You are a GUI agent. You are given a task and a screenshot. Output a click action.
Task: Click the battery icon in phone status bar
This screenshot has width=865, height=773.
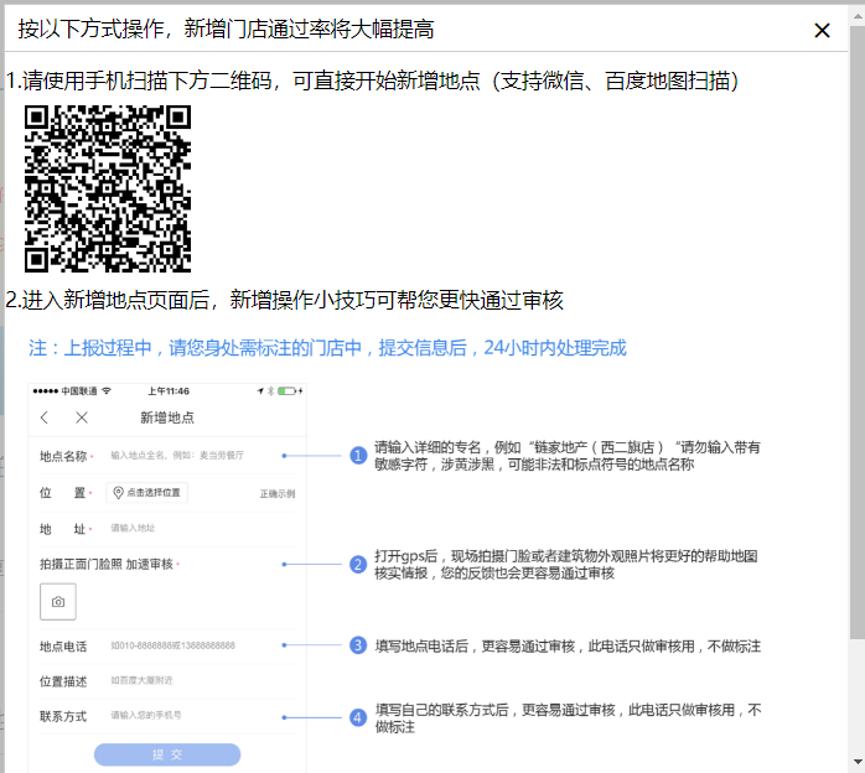pos(285,392)
